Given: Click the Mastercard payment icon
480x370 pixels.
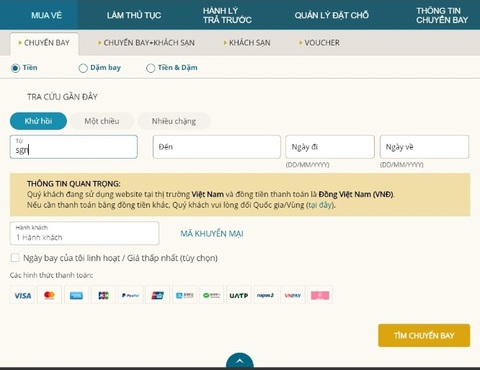Looking at the screenshot, I should click(x=49, y=295).
